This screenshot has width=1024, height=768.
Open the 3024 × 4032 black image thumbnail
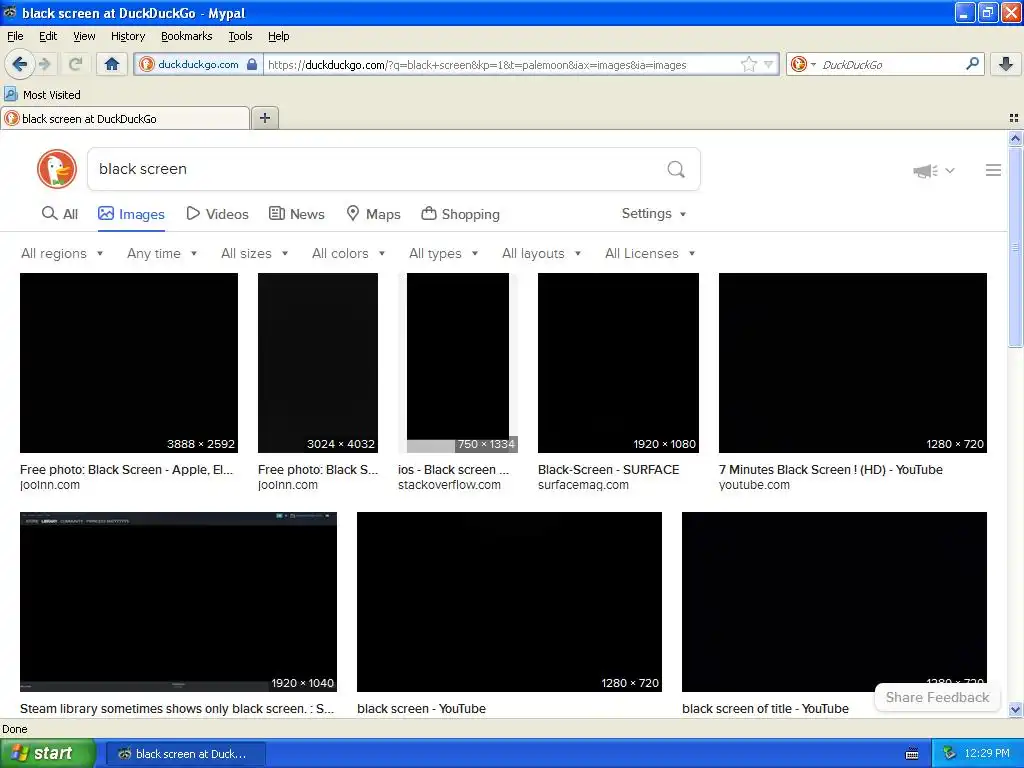(x=318, y=362)
